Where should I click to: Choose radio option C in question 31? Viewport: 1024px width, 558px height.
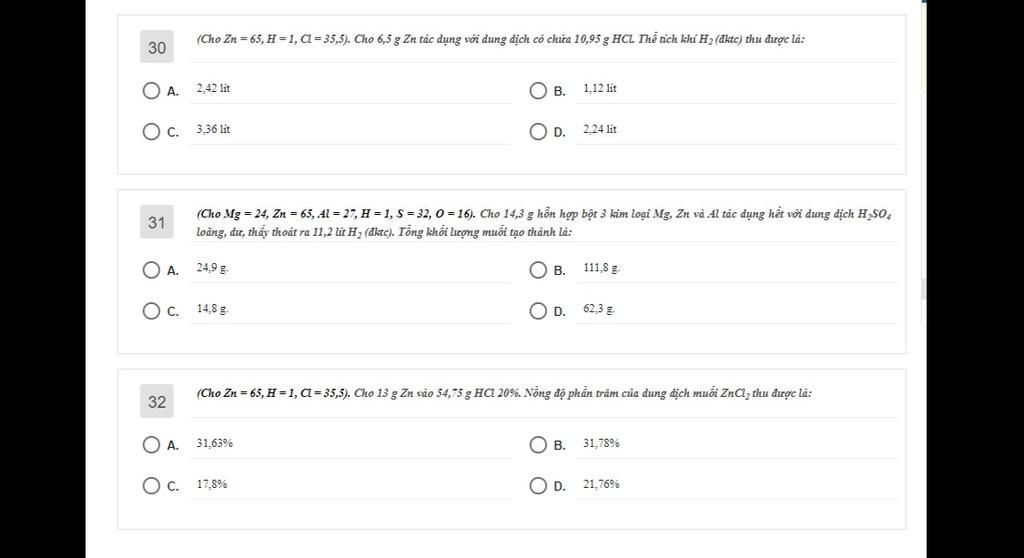[151, 311]
